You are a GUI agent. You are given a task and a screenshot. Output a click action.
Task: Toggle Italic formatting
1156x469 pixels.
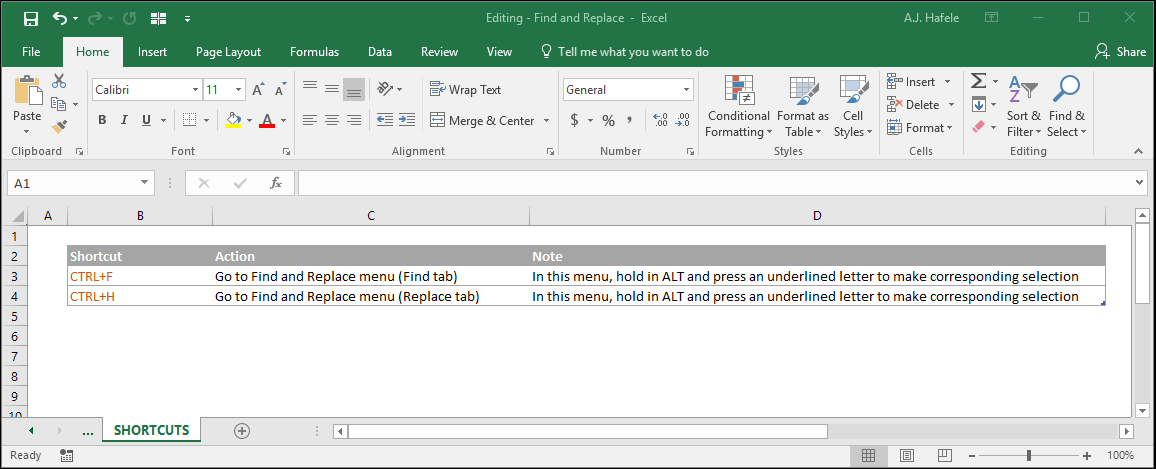[124, 120]
